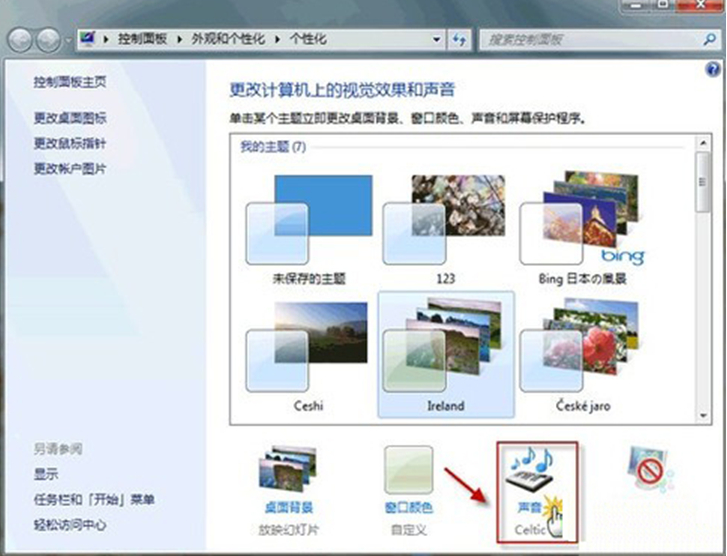Image resolution: width=727 pixels, height=556 pixels.
Task: Open the 窗口颜色 window color icon
Action: point(408,476)
